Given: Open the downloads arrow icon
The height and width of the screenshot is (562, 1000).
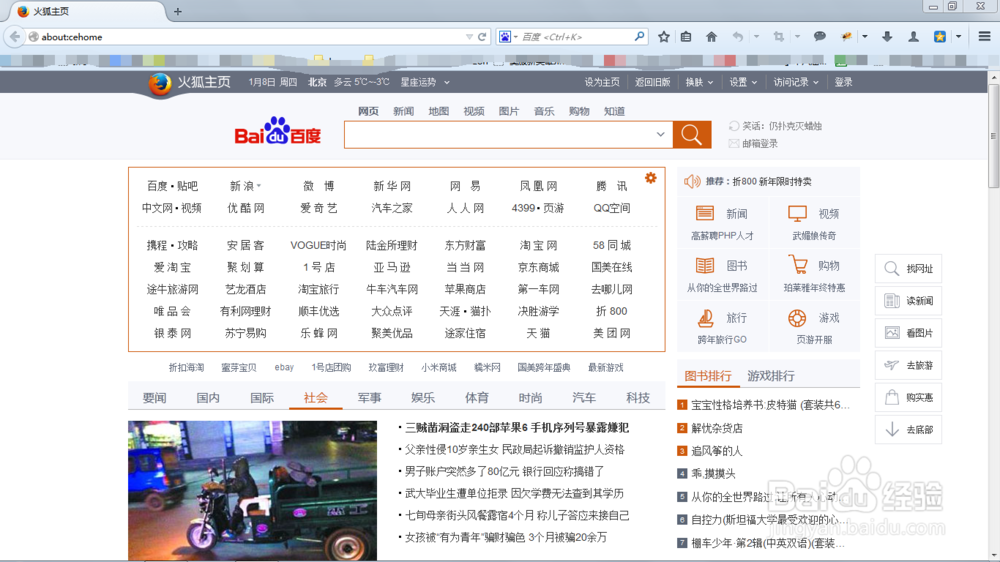Looking at the screenshot, I should pyautogui.click(x=887, y=37).
